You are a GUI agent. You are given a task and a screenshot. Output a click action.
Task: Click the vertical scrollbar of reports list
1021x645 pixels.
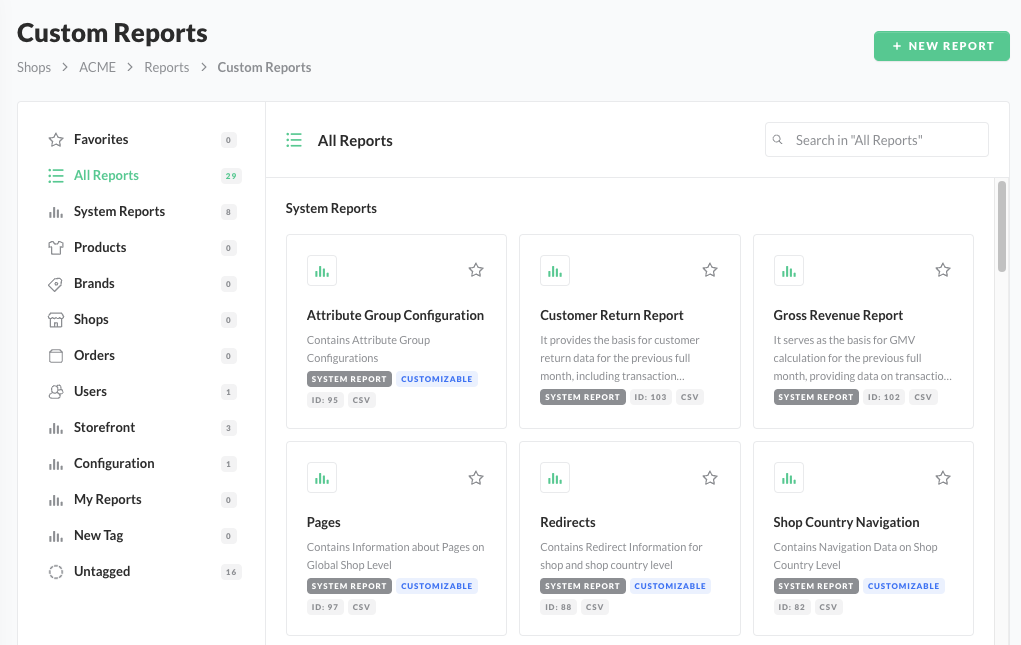(x=1002, y=225)
